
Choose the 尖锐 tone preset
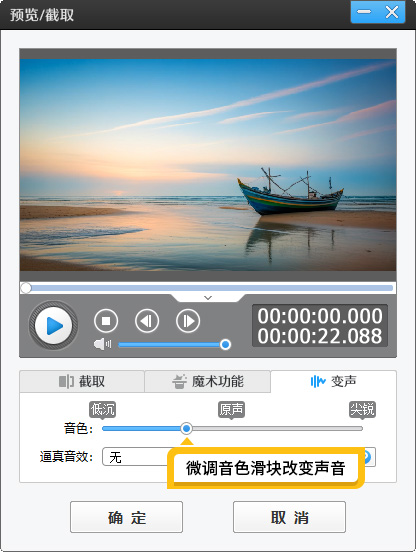[363, 409]
